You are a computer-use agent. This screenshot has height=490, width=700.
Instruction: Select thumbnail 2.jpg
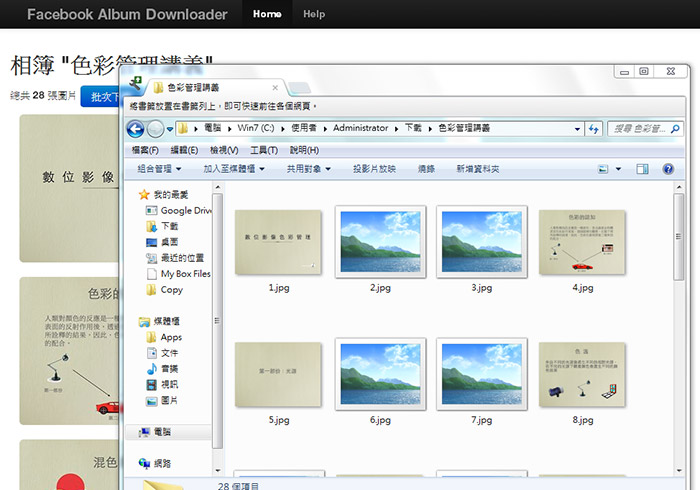coord(380,241)
